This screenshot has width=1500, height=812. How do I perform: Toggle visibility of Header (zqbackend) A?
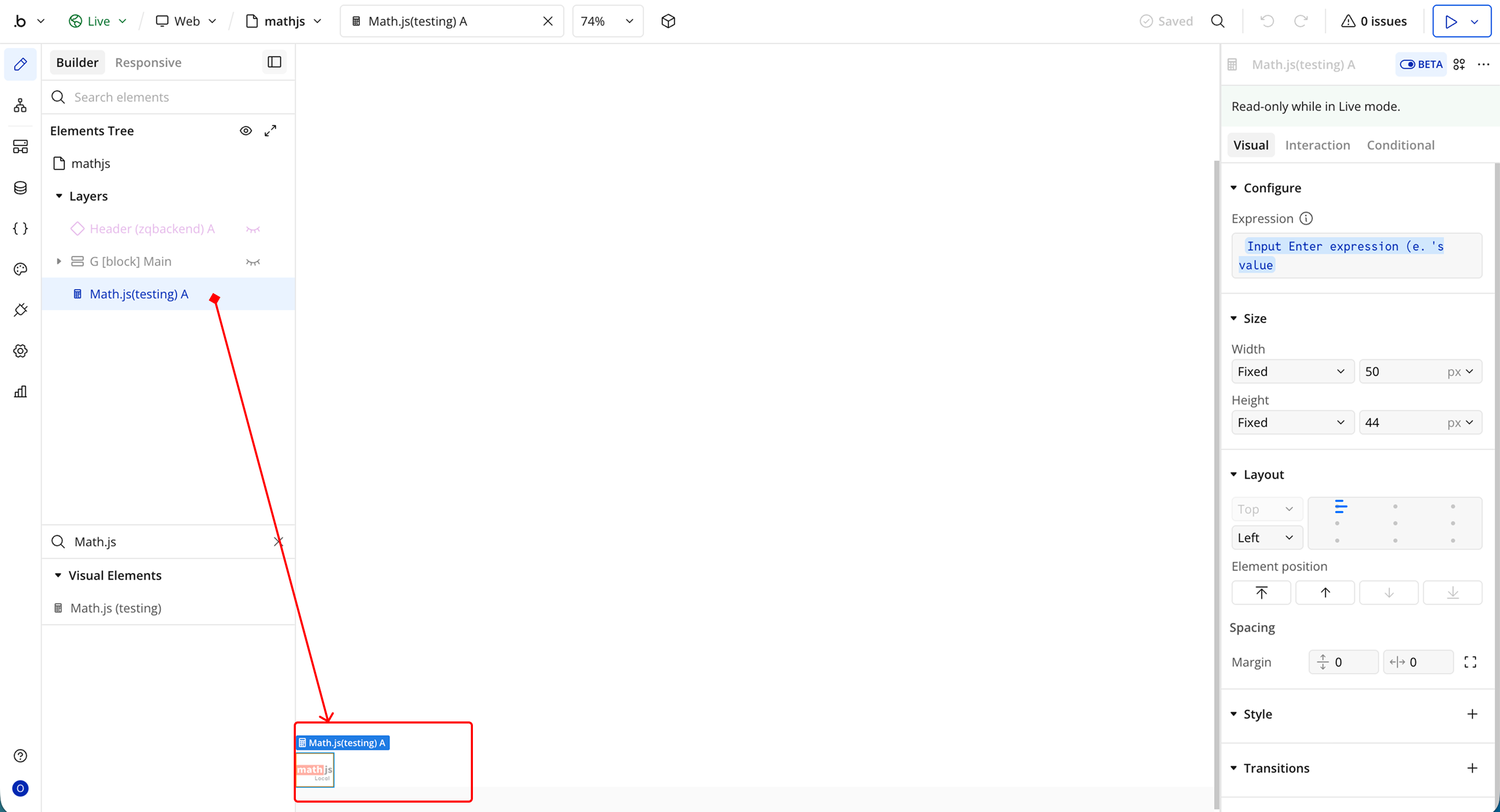tap(253, 229)
